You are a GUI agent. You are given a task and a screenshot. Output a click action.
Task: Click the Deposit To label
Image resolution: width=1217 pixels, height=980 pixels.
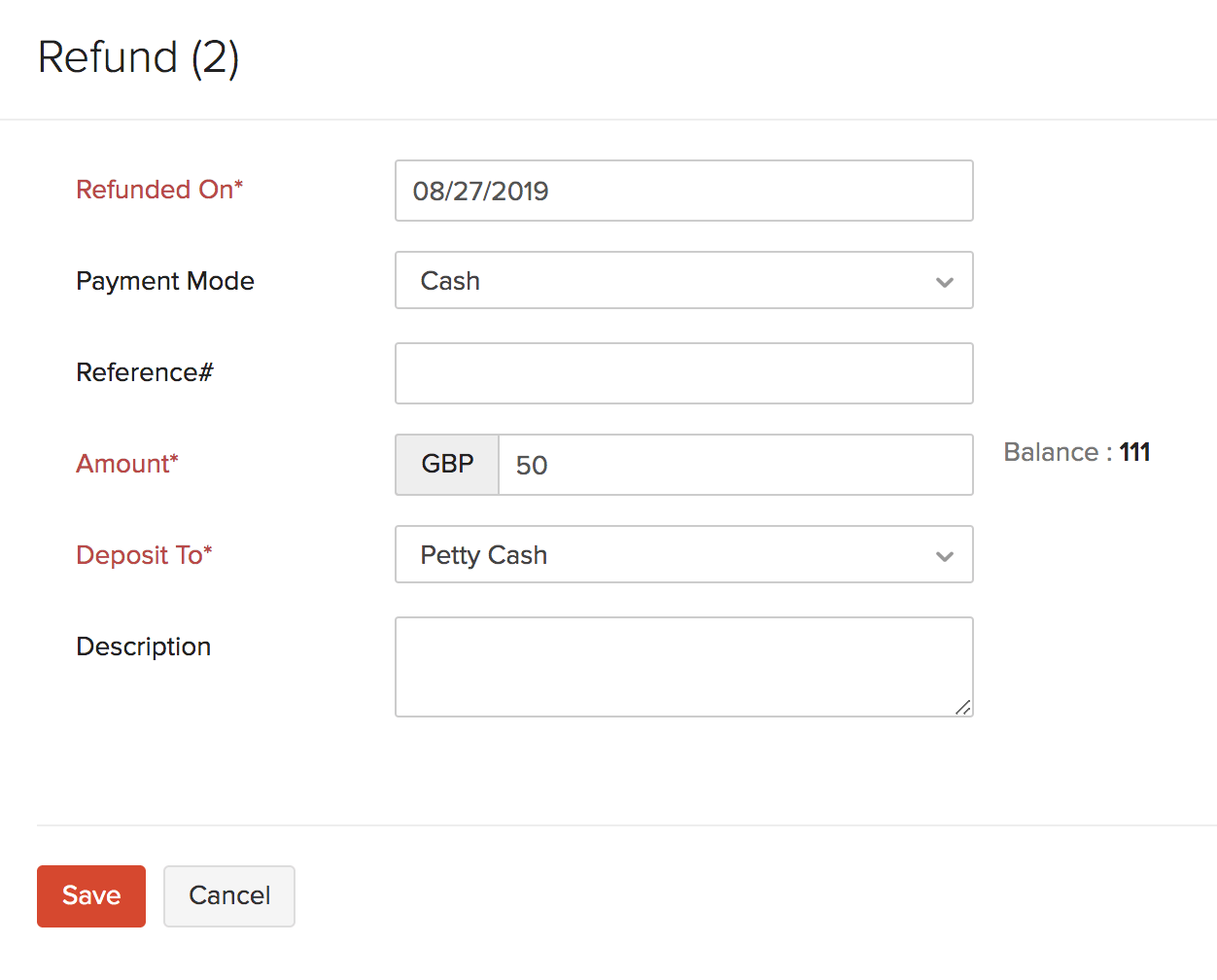tap(144, 555)
